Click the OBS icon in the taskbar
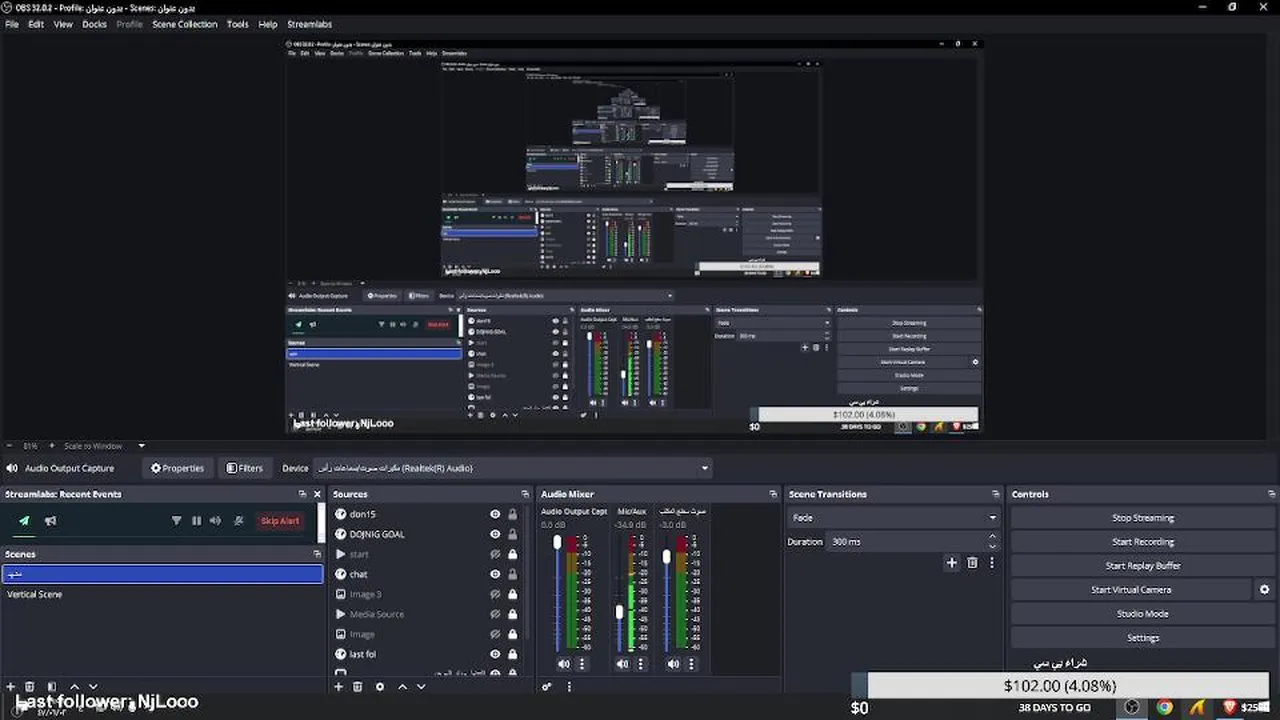 click(1132, 707)
